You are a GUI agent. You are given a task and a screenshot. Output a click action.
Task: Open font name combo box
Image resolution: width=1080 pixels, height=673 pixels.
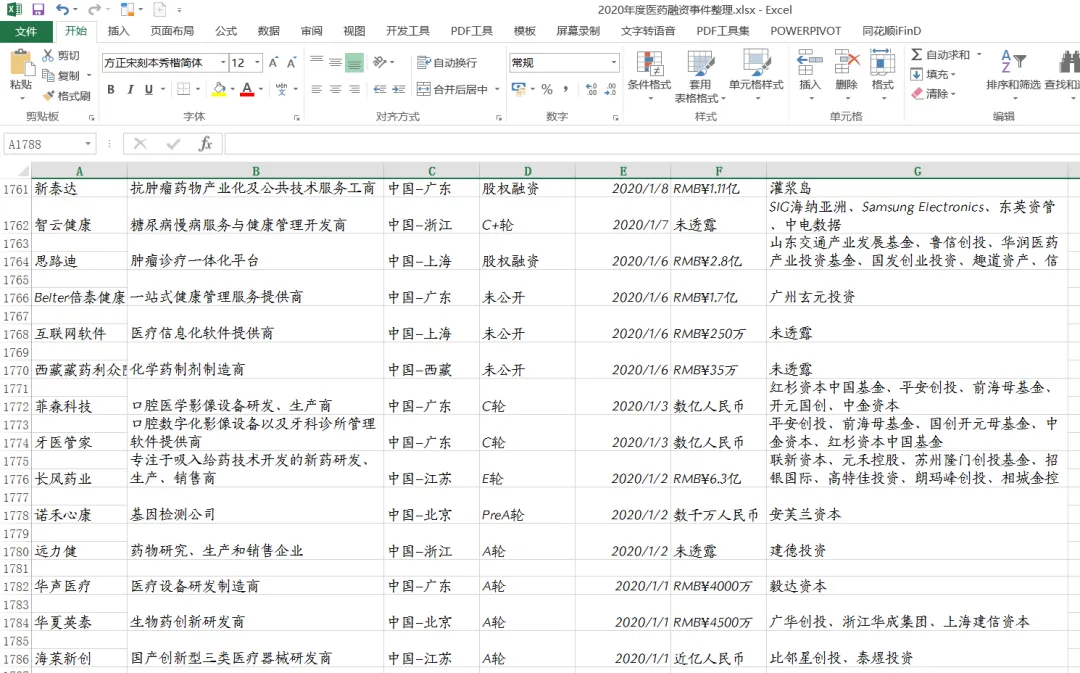[165, 63]
